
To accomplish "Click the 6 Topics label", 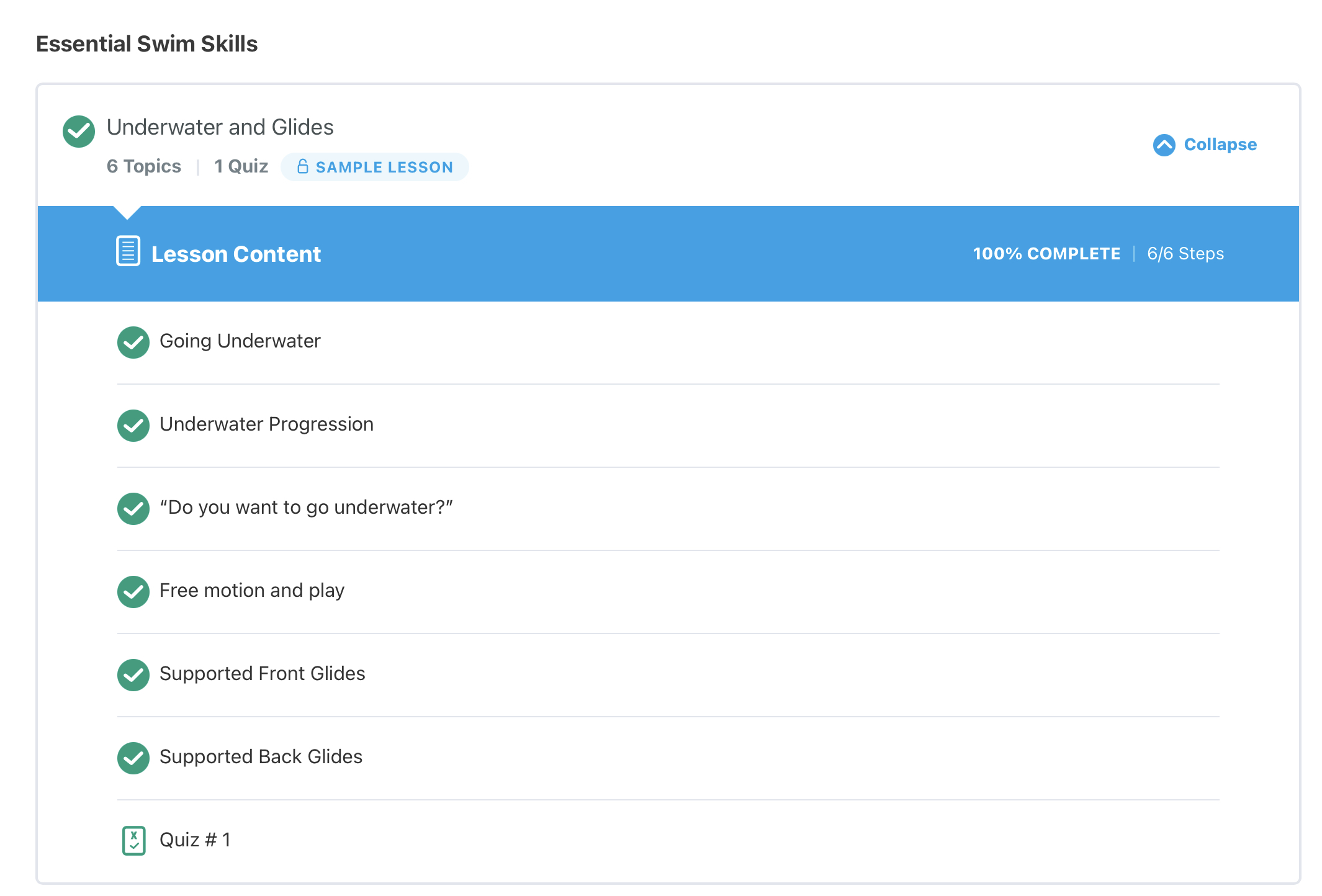I will (144, 166).
